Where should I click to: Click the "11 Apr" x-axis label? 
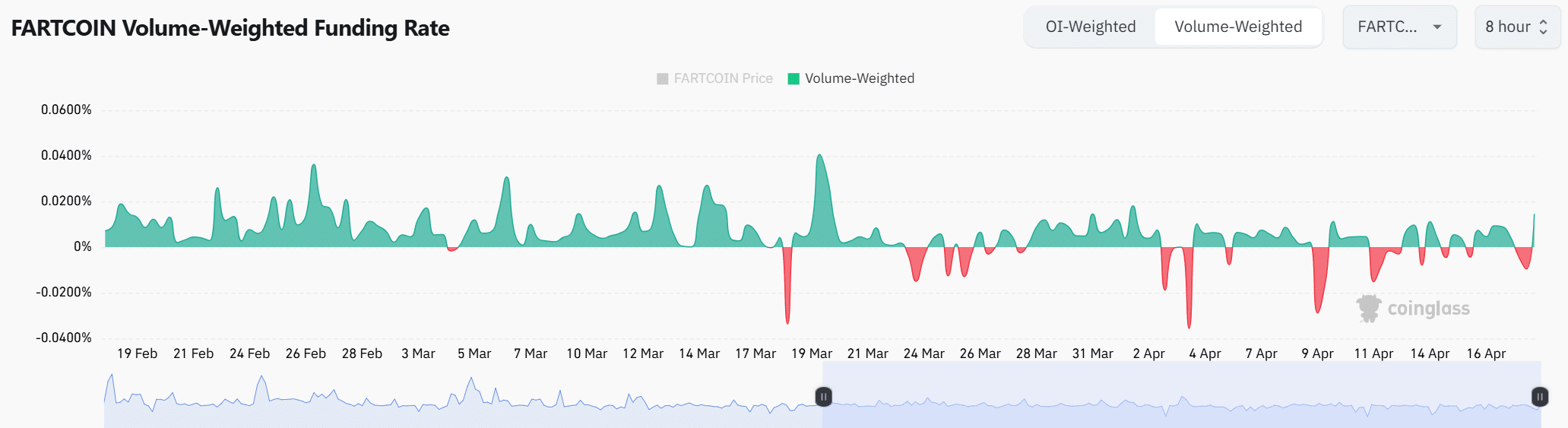[1373, 353]
